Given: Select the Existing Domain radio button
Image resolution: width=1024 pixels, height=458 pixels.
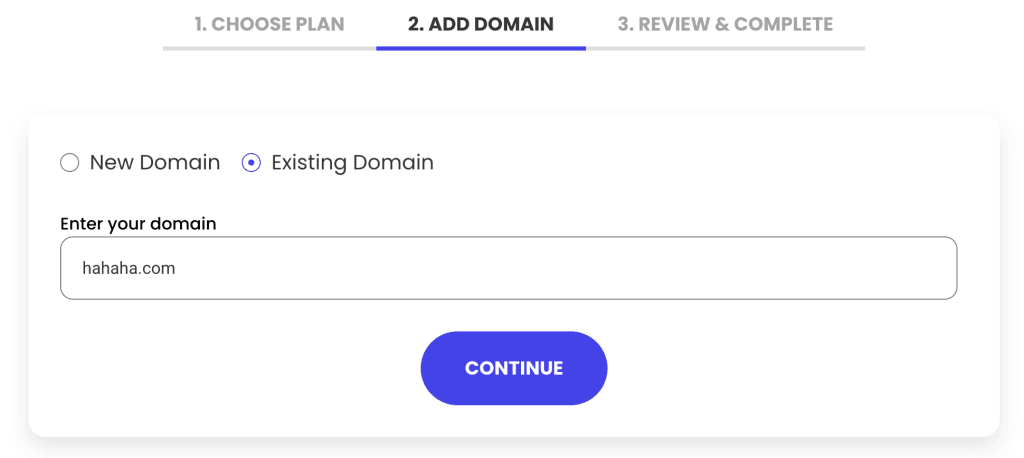Looking at the screenshot, I should click(251, 163).
